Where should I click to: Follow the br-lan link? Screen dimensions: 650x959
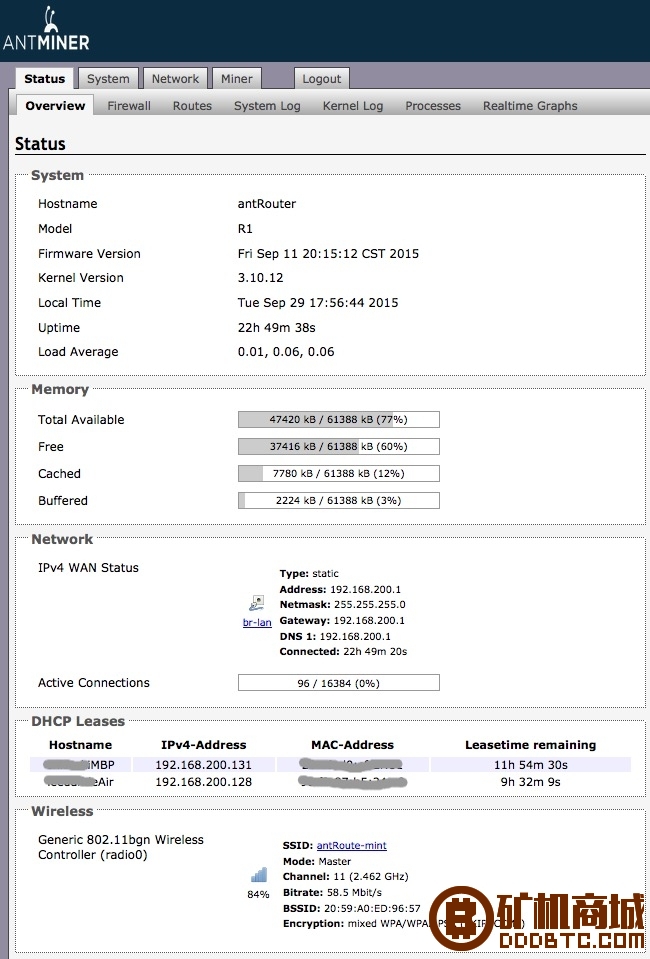click(x=257, y=623)
